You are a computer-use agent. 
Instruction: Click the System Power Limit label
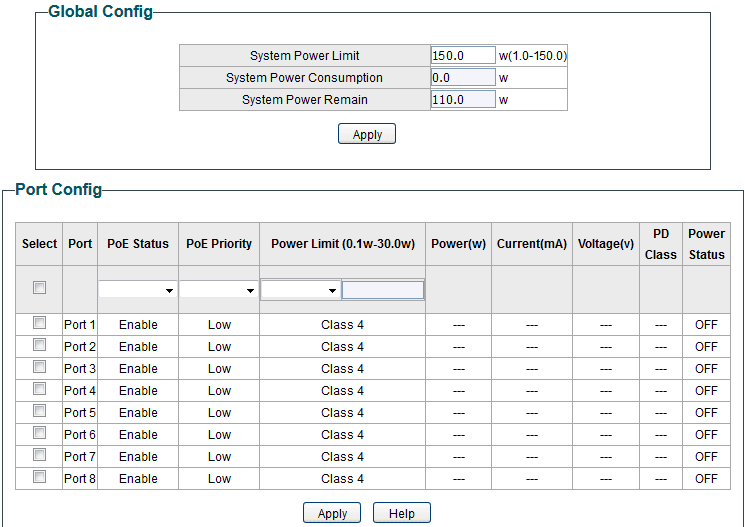[305, 56]
